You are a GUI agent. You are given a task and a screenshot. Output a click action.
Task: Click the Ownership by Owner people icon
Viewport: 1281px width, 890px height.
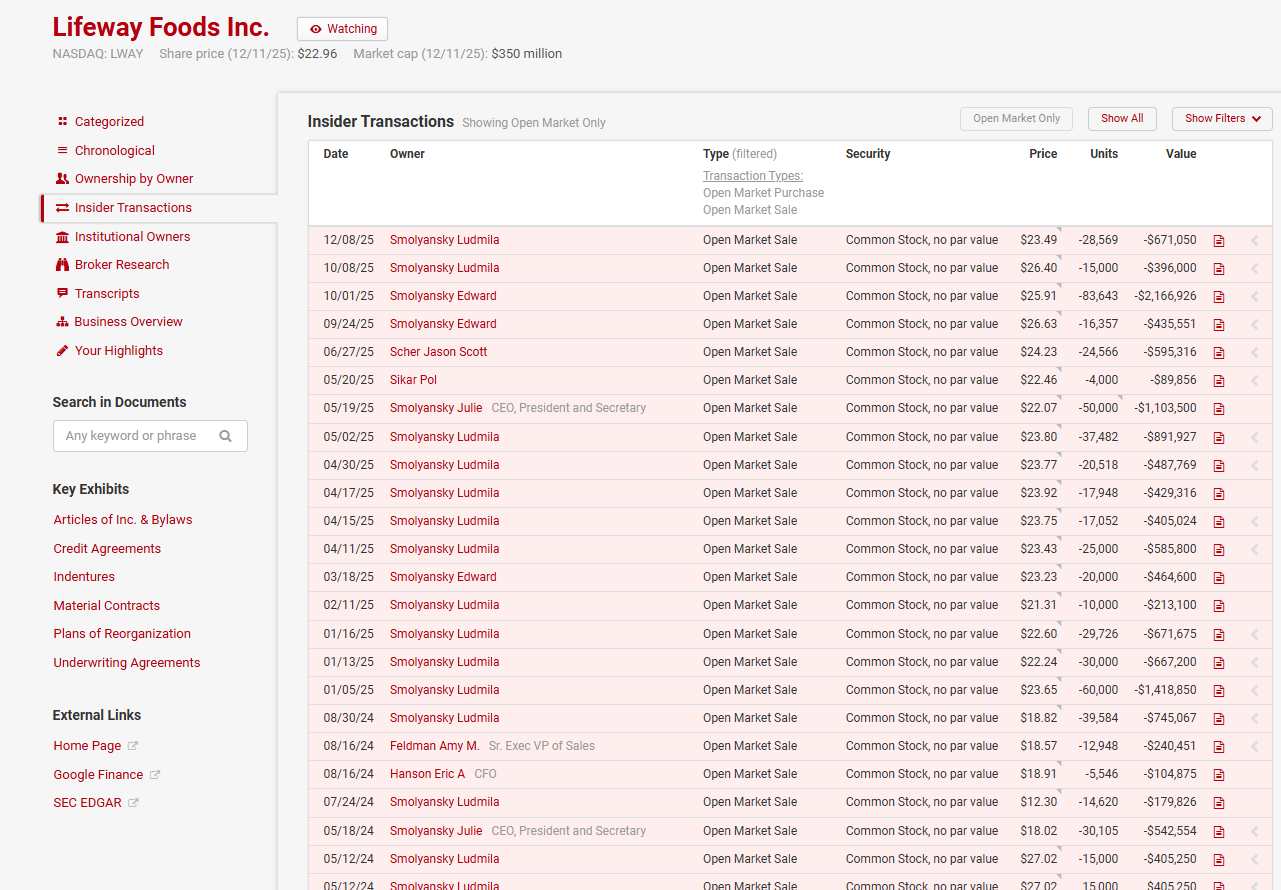coord(62,178)
